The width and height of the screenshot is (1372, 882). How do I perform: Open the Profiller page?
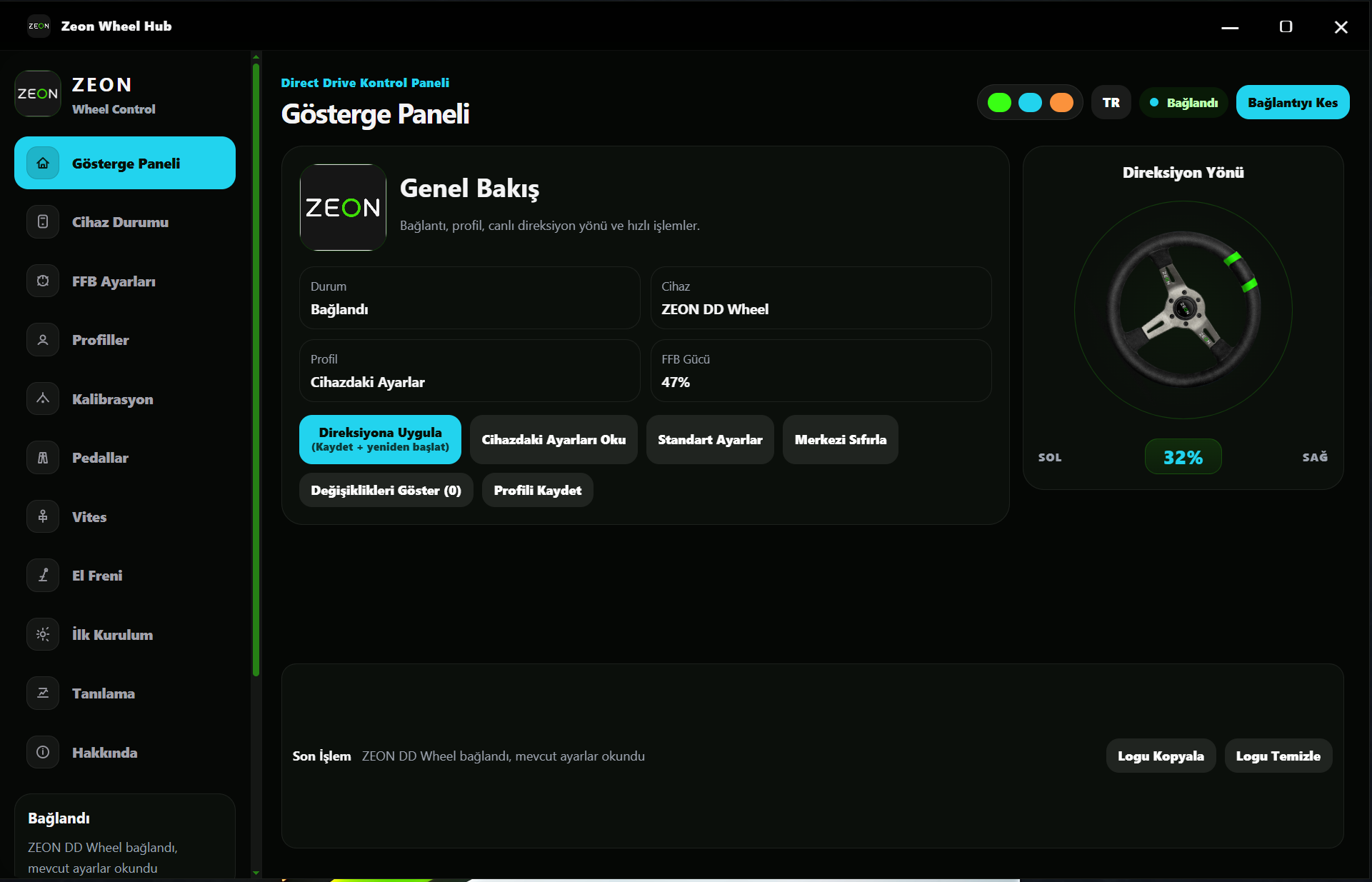[125, 340]
